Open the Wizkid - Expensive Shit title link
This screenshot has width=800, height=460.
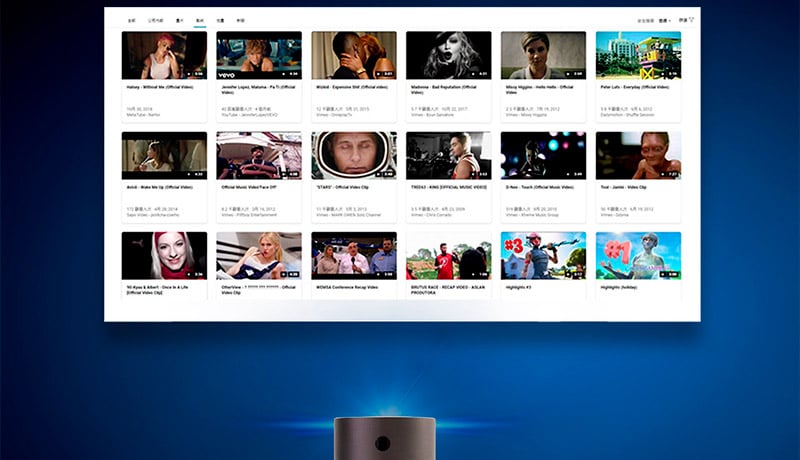pyautogui.click(x=352, y=87)
